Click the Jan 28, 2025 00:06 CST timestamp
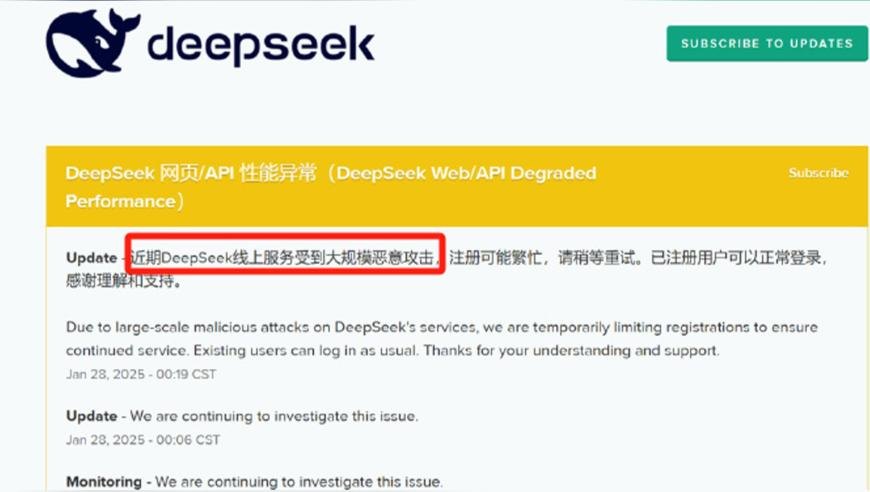 (143, 440)
